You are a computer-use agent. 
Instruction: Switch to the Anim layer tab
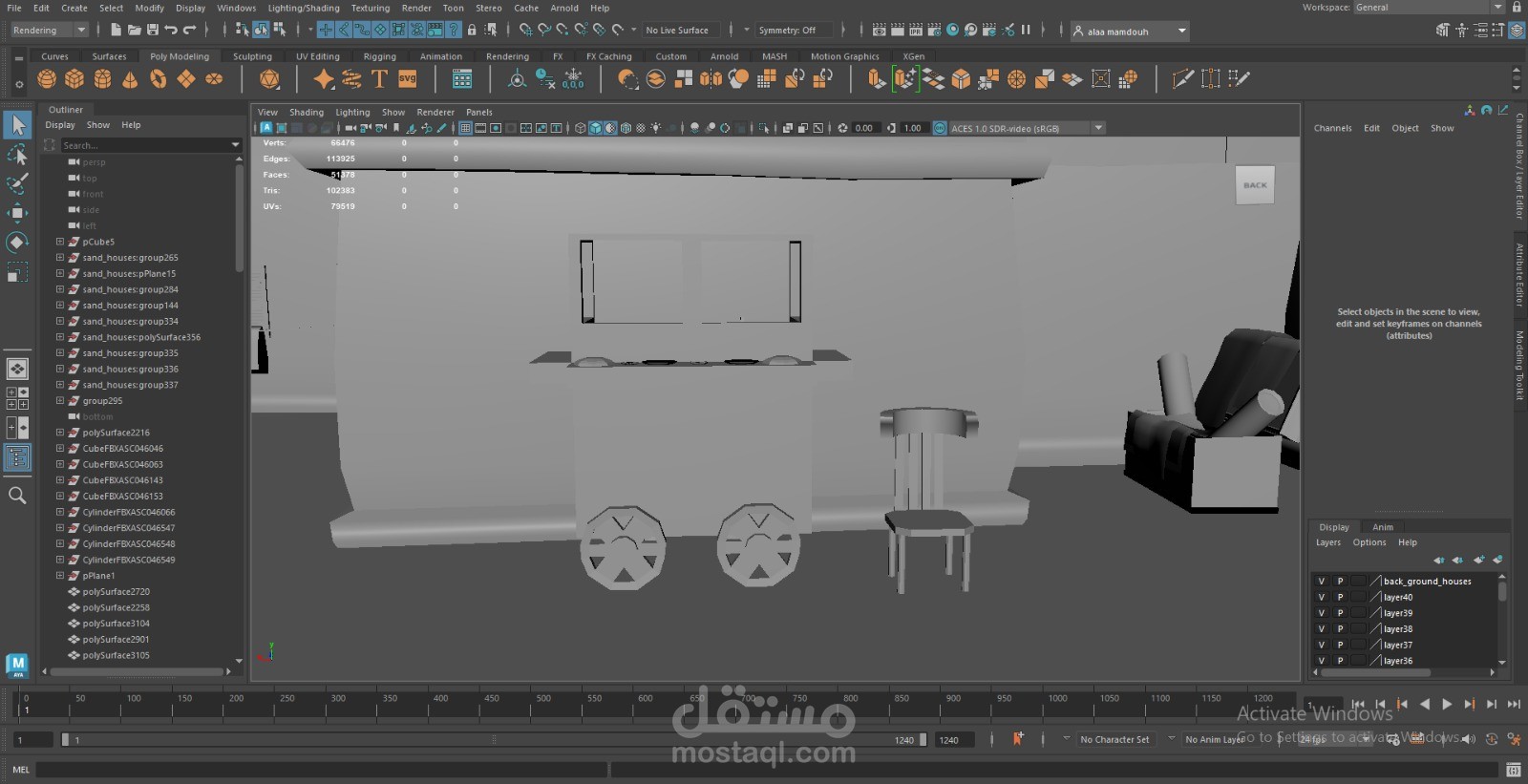click(1382, 527)
